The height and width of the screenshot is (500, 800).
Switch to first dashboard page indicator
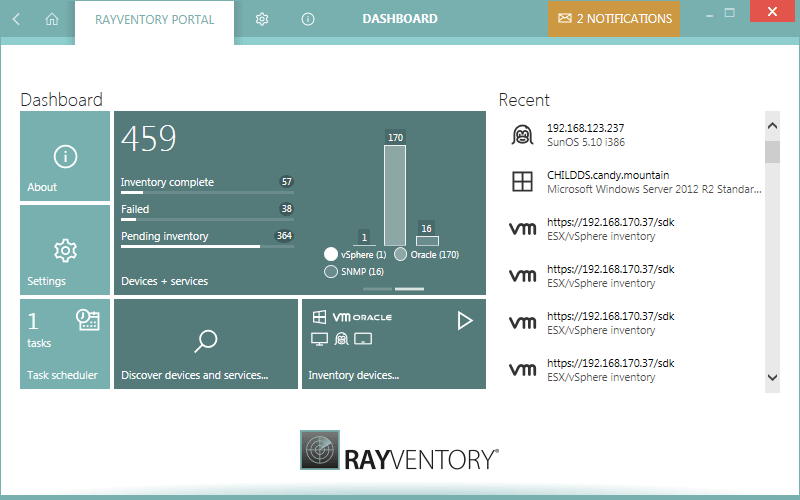(x=378, y=289)
